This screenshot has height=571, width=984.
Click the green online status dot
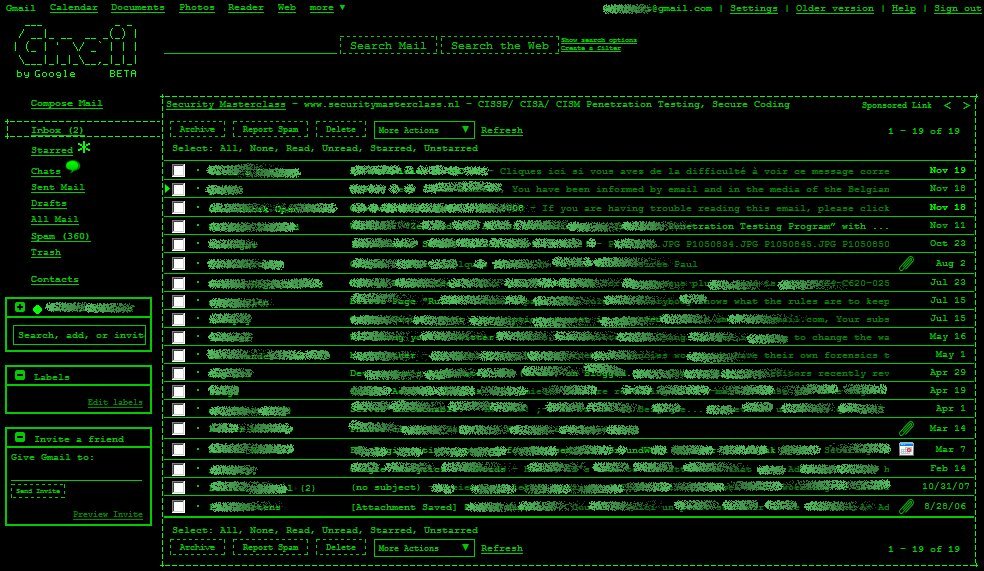(x=38, y=309)
